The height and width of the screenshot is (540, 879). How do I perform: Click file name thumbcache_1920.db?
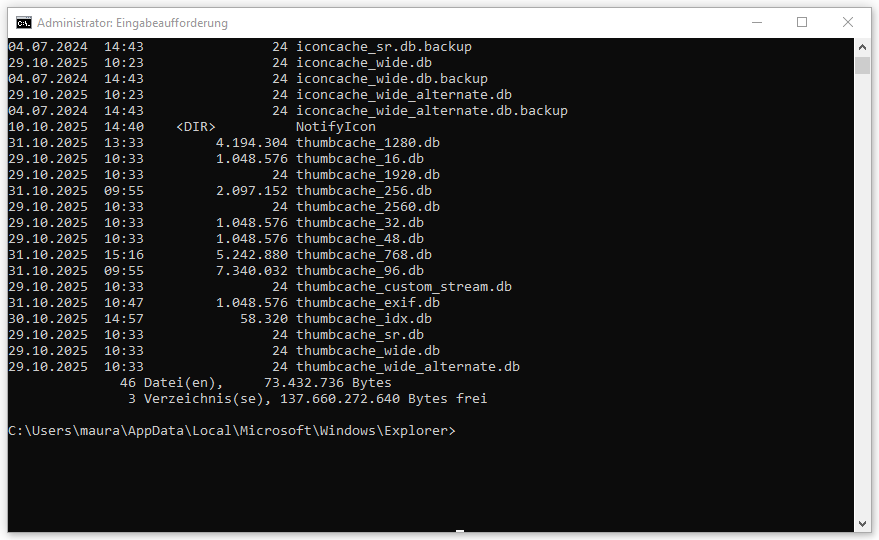[x=368, y=174]
